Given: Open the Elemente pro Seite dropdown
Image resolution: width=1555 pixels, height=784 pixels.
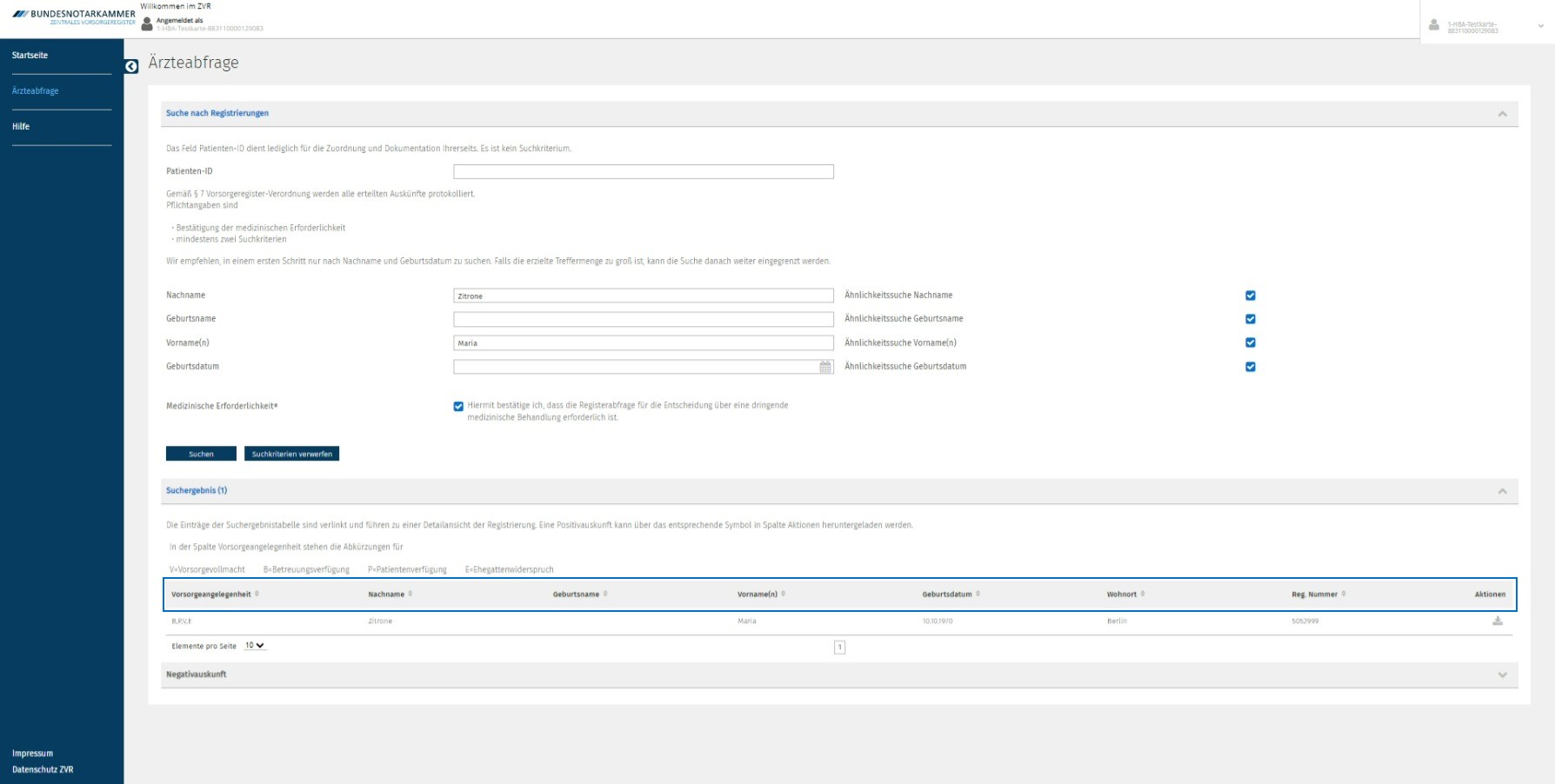Looking at the screenshot, I should pos(255,646).
